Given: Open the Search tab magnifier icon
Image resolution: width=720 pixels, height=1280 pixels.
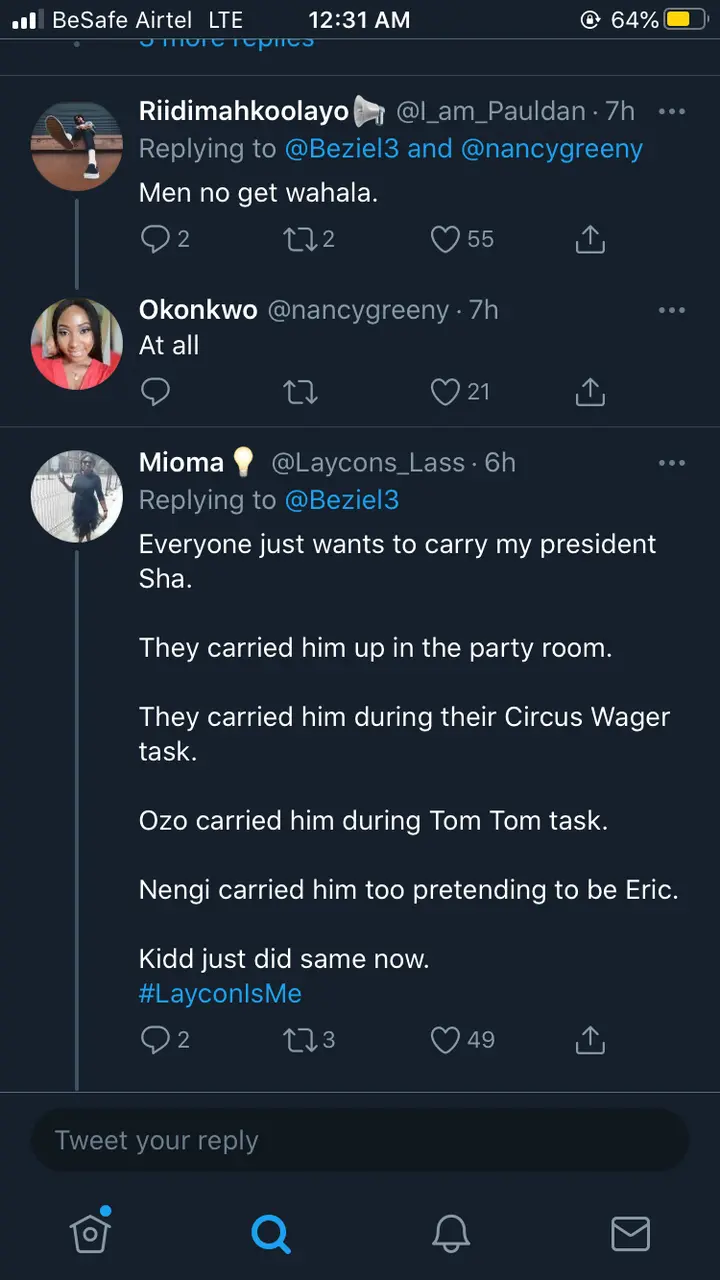Looking at the screenshot, I should point(270,1232).
